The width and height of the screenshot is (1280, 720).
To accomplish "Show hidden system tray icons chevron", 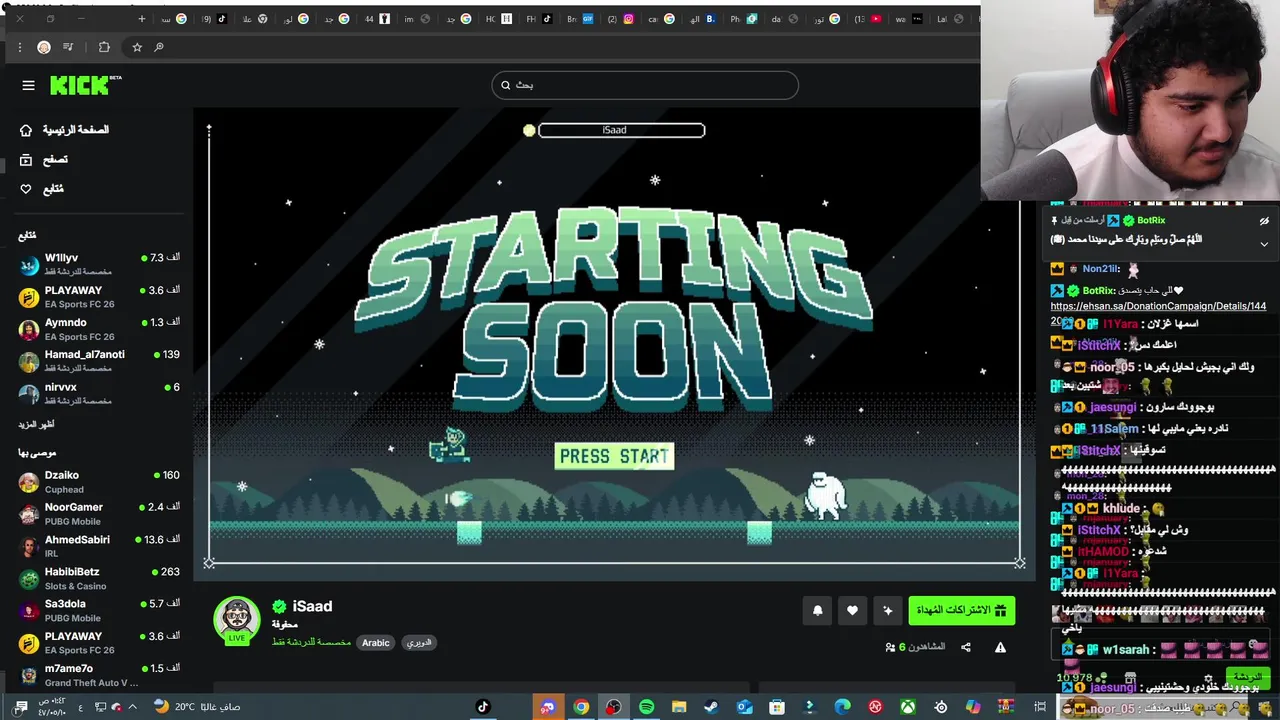I will click(x=132, y=707).
